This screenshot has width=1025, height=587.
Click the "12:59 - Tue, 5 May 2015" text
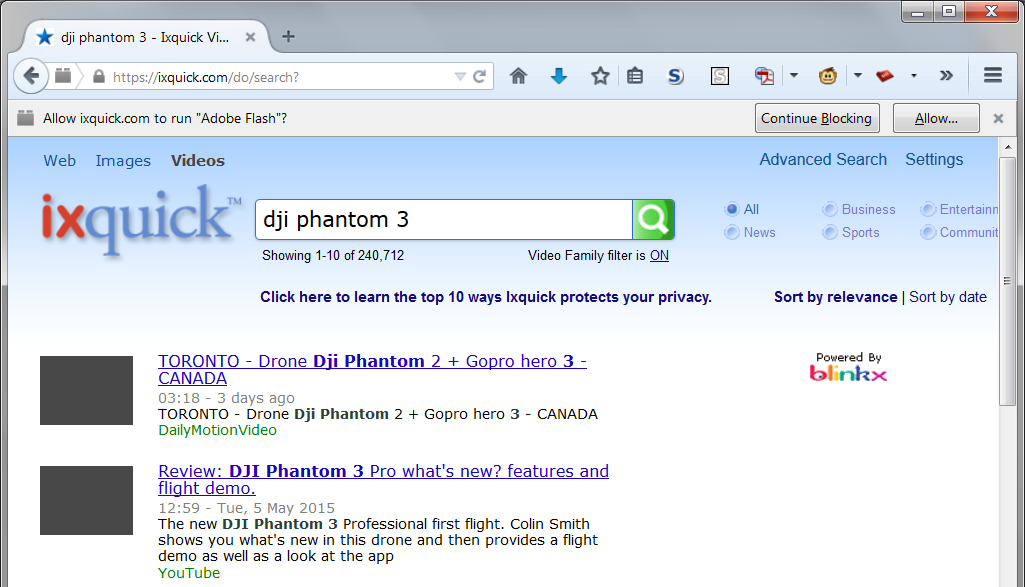(x=246, y=508)
